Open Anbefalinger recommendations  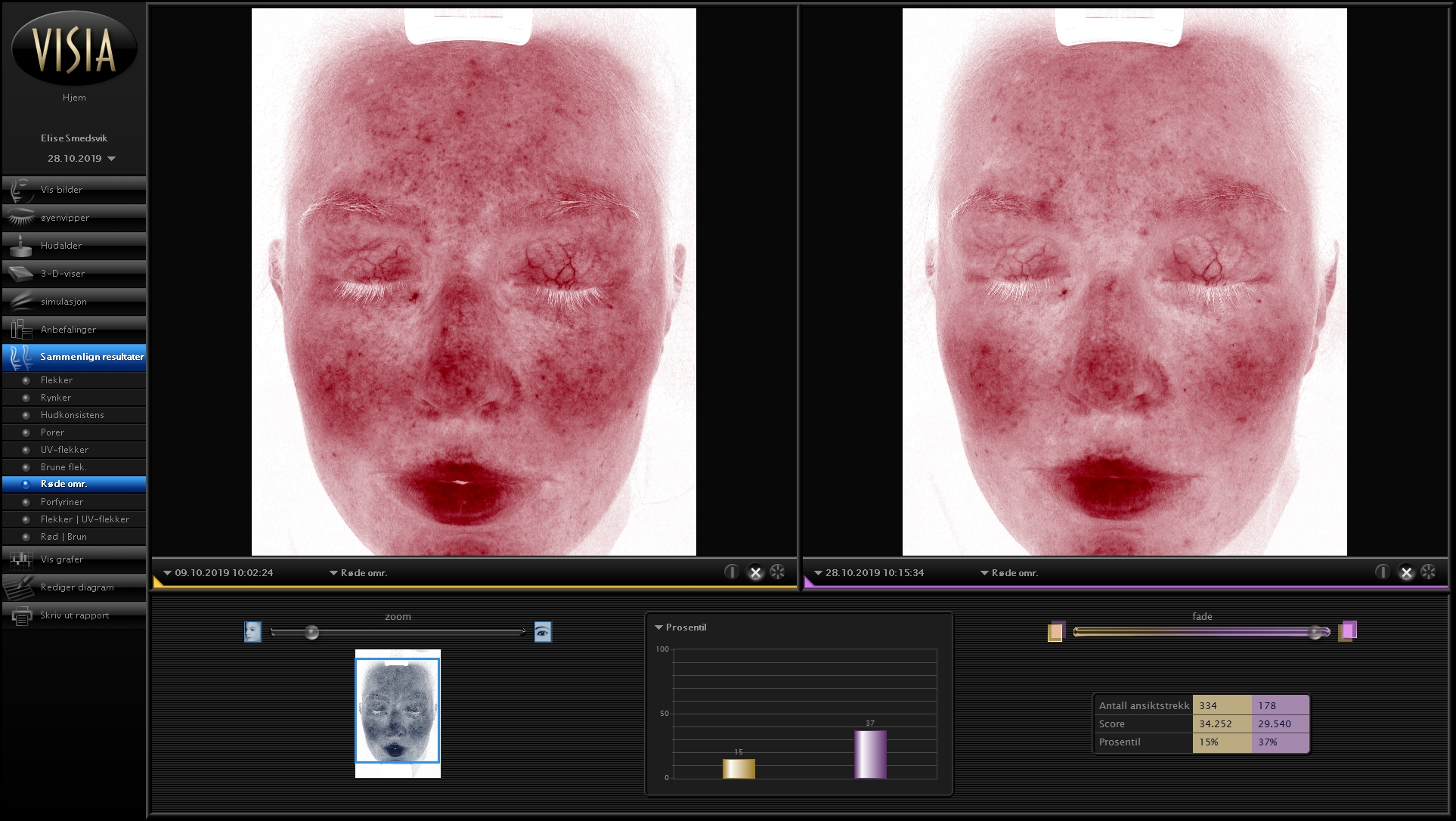pyautogui.click(x=74, y=330)
